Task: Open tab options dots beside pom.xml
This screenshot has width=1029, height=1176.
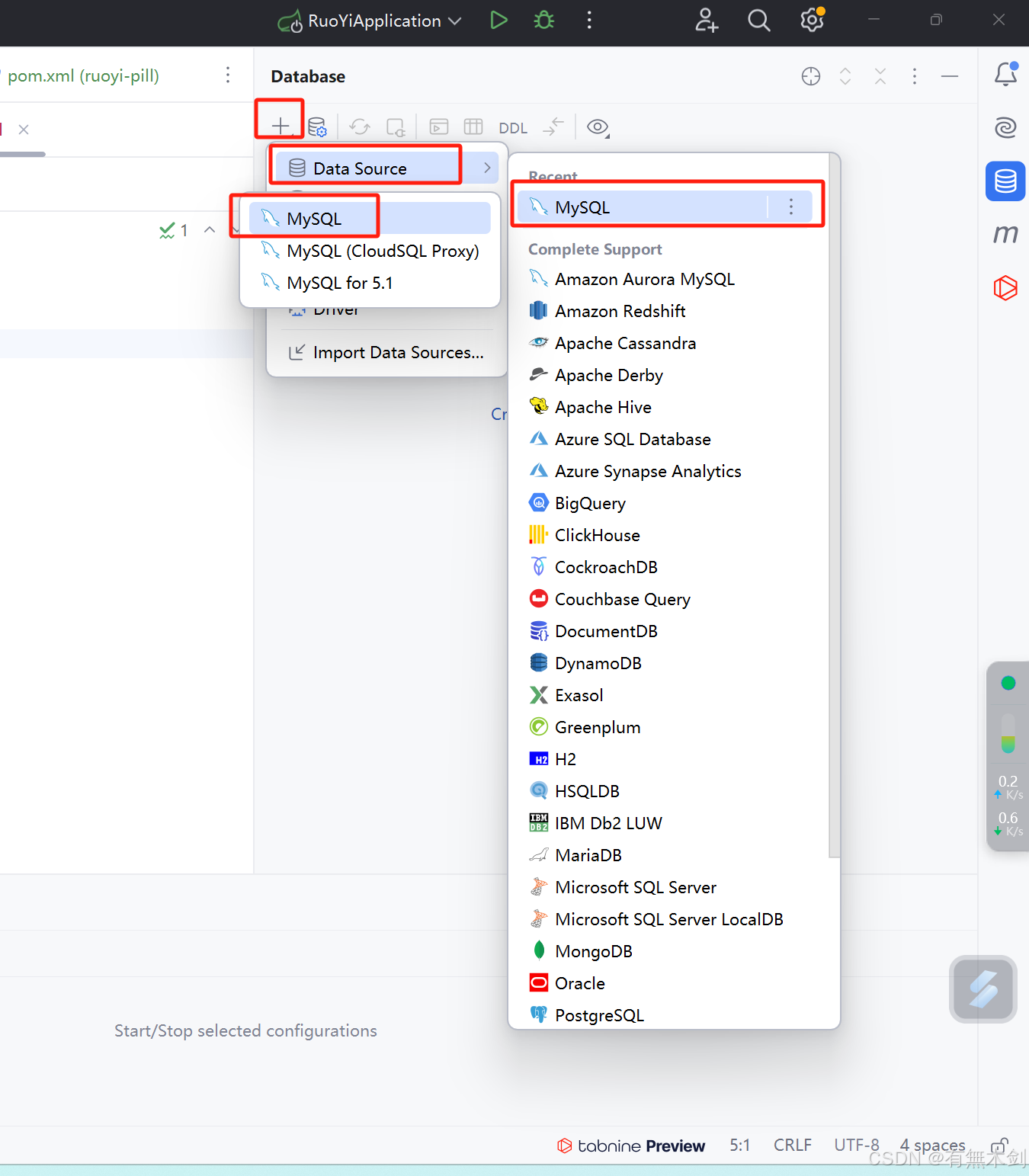Action: (228, 75)
